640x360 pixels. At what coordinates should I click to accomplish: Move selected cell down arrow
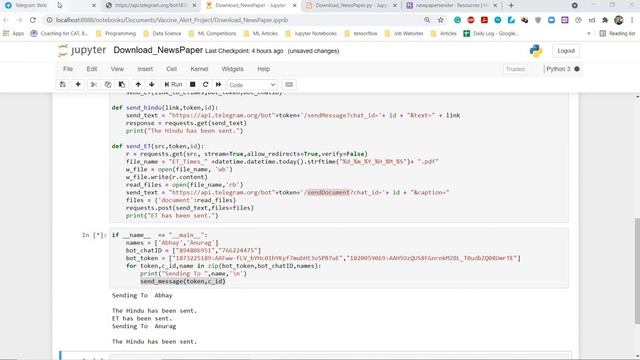tap(151, 84)
